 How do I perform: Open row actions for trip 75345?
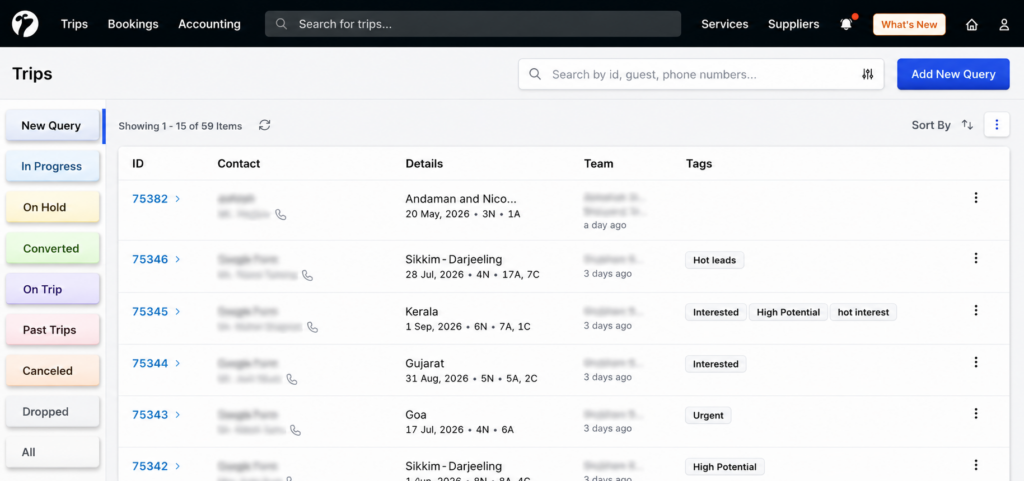tap(976, 310)
